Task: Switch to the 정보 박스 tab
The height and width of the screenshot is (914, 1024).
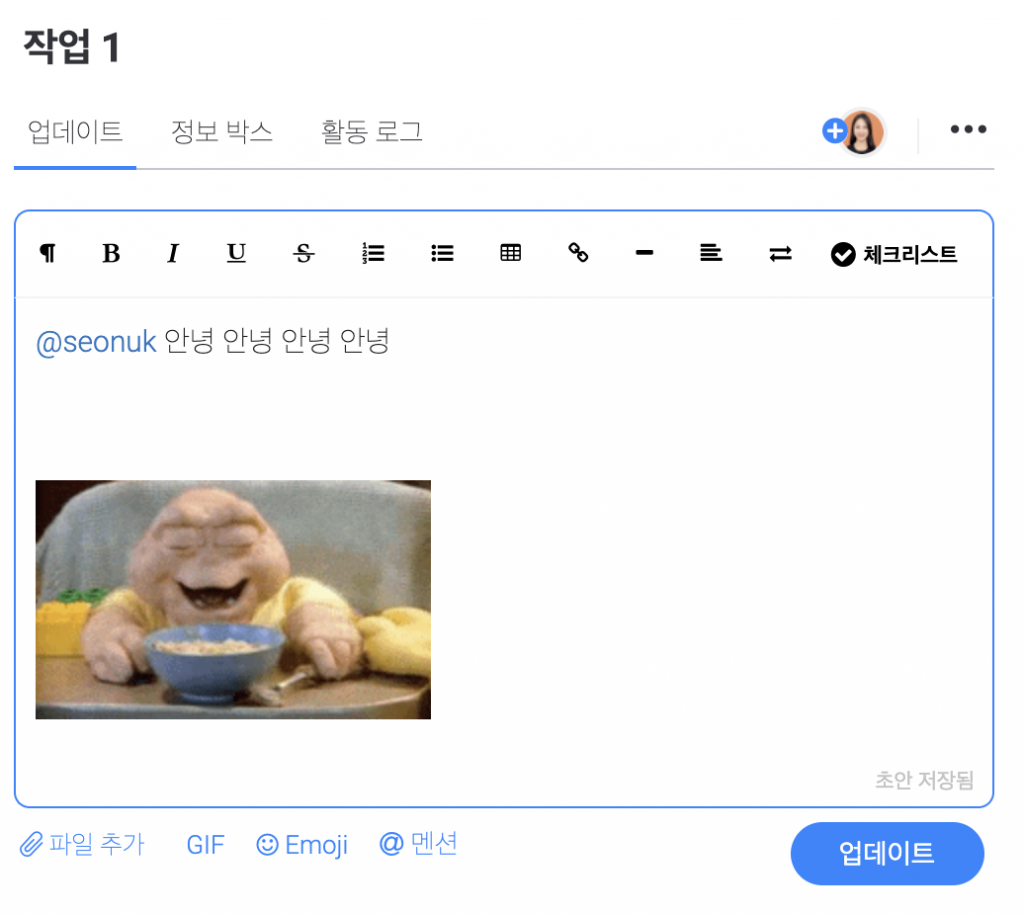Action: 221,132
